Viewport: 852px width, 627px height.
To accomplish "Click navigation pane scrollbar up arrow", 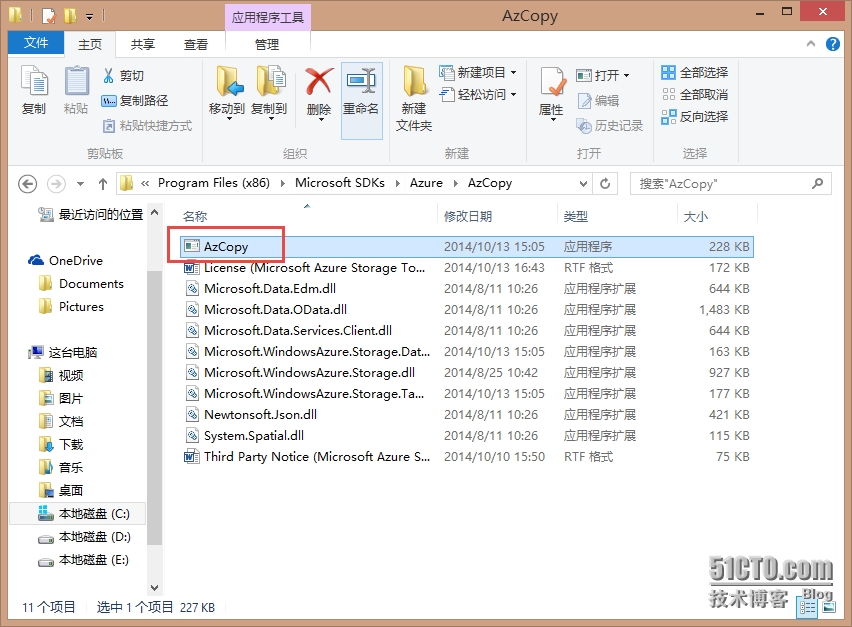I will point(154,212).
